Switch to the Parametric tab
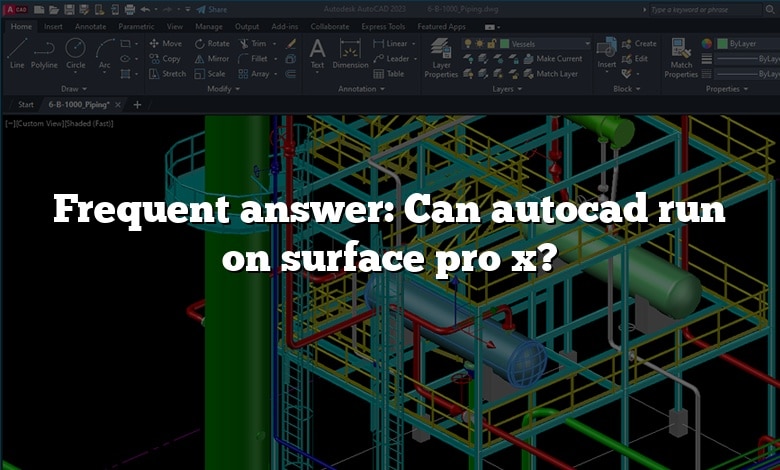The image size is (780, 470). tap(136, 26)
